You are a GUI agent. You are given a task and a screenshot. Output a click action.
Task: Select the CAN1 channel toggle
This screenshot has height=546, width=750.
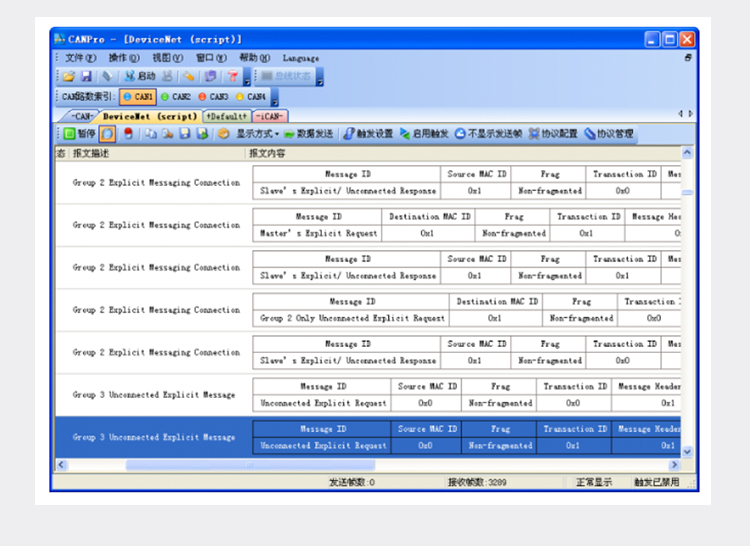click(138, 97)
